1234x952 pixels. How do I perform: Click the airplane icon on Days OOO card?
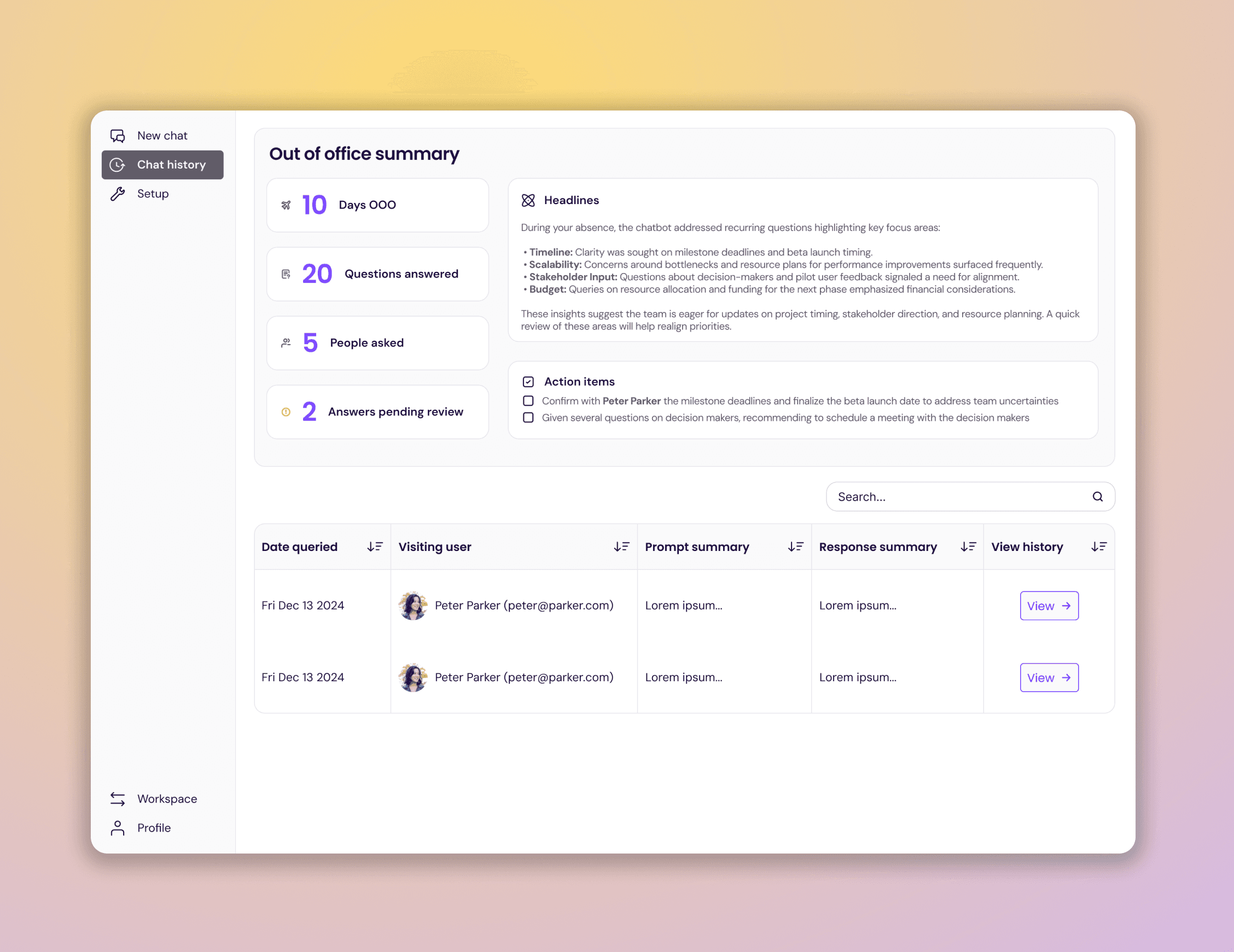[286, 205]
